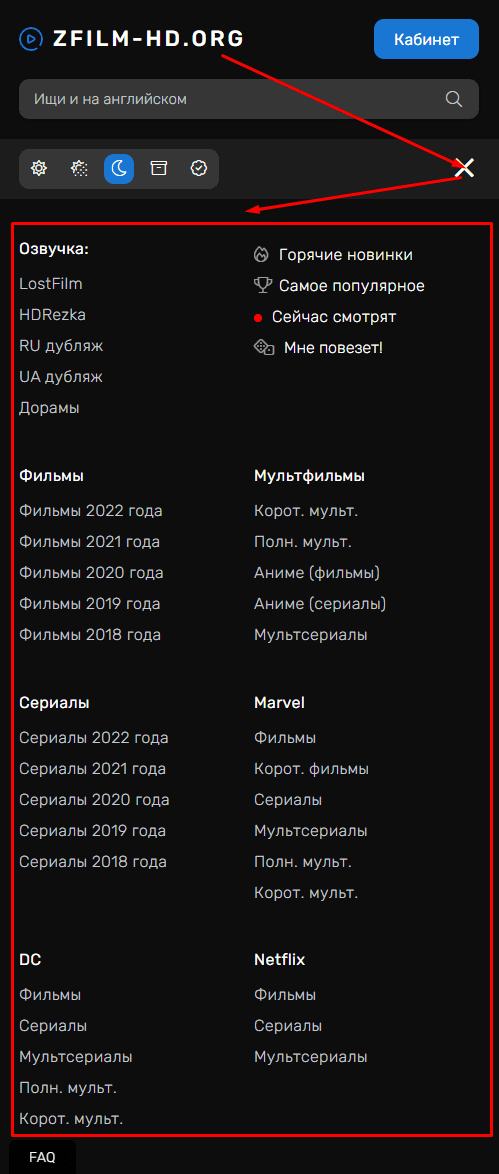Click the archive box icon in the toolbar

158,168
